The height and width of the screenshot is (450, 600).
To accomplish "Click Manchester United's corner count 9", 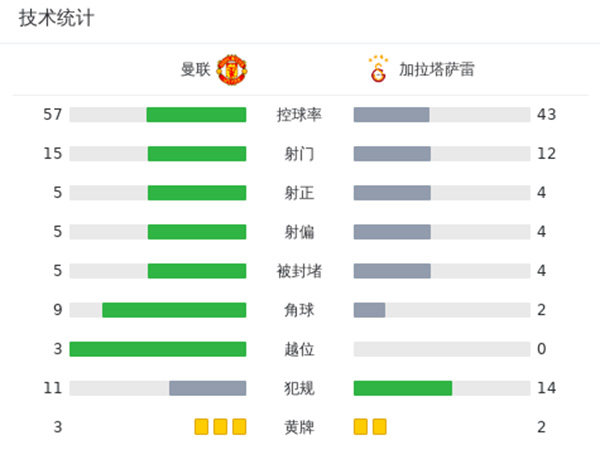I will coord(58,310).
